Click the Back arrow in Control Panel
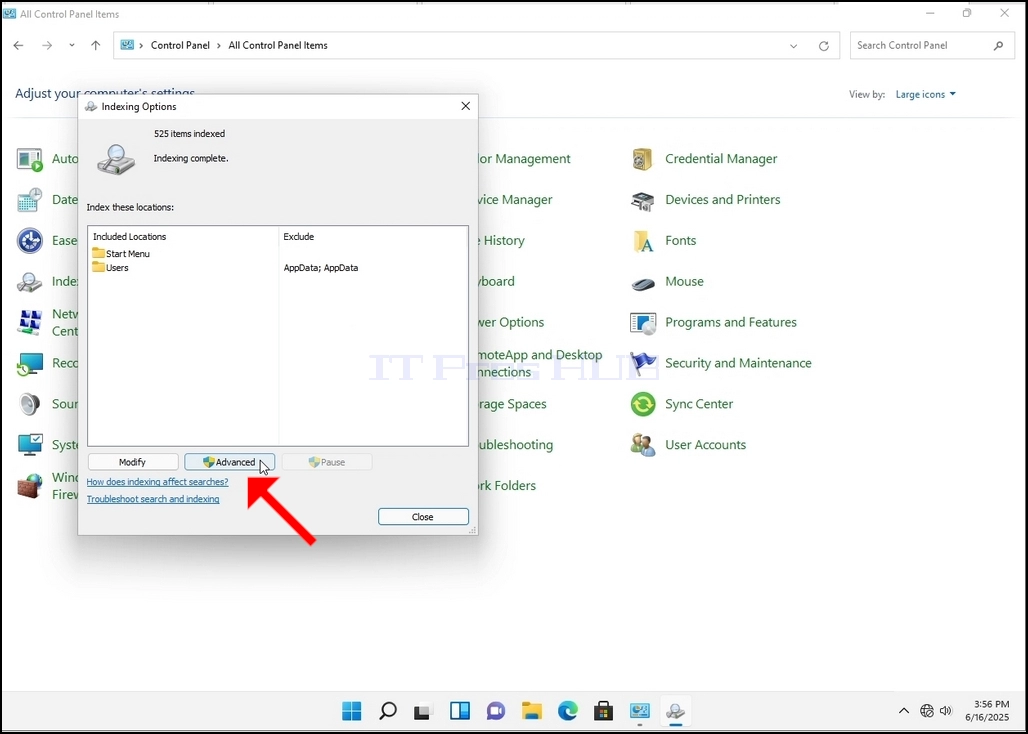 [x=18, y=45]
